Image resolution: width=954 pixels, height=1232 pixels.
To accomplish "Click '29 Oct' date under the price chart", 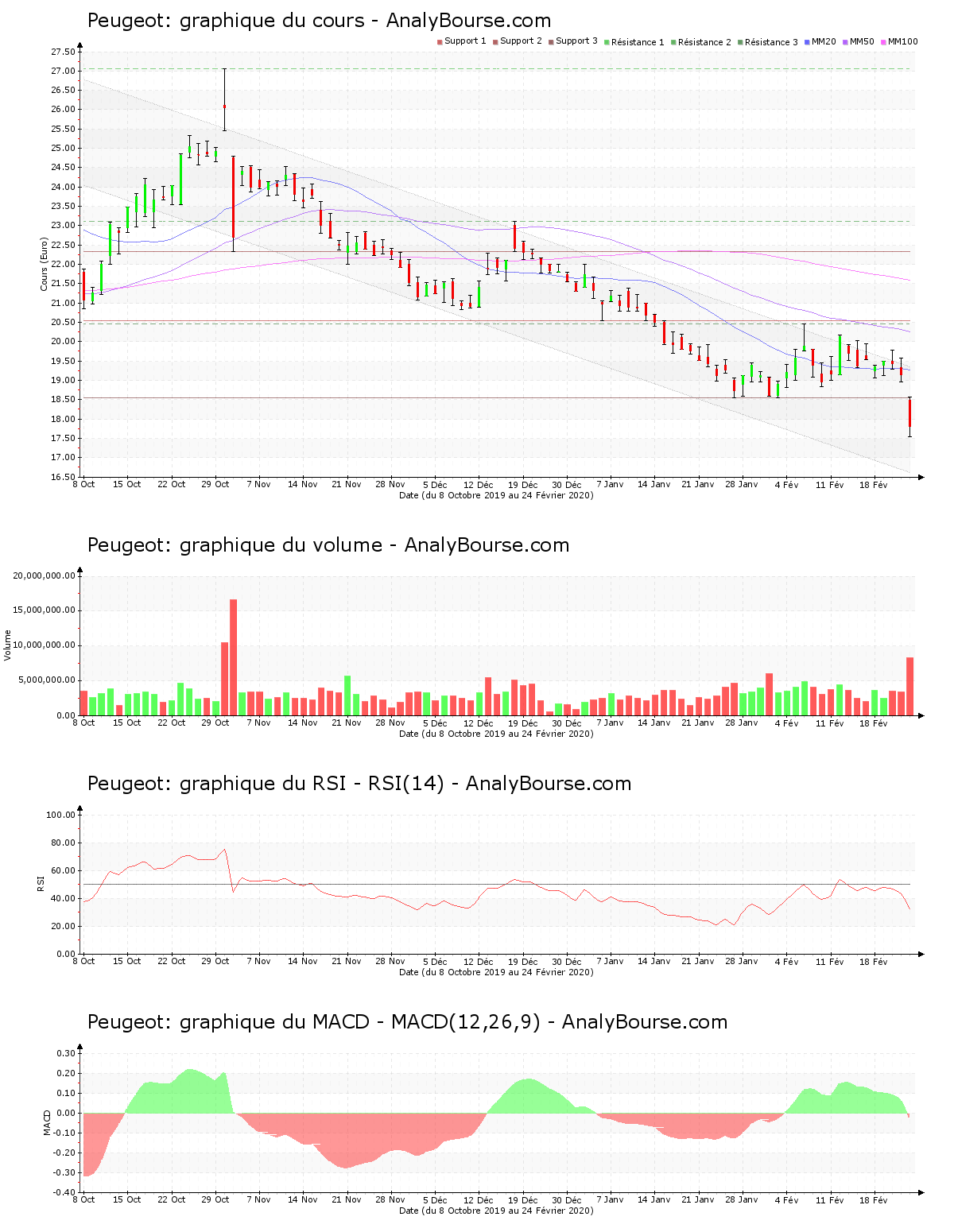I will pyautogui.click(x=215, y=484).
